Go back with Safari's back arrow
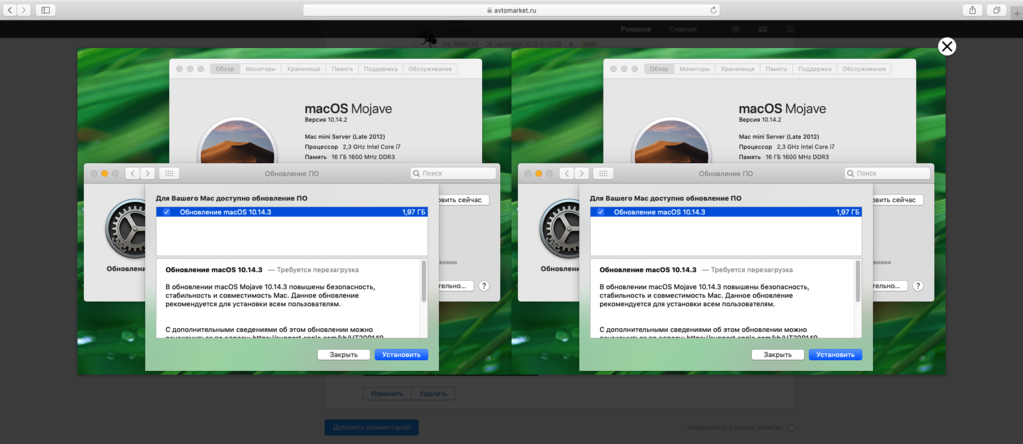 click(11, 10)
